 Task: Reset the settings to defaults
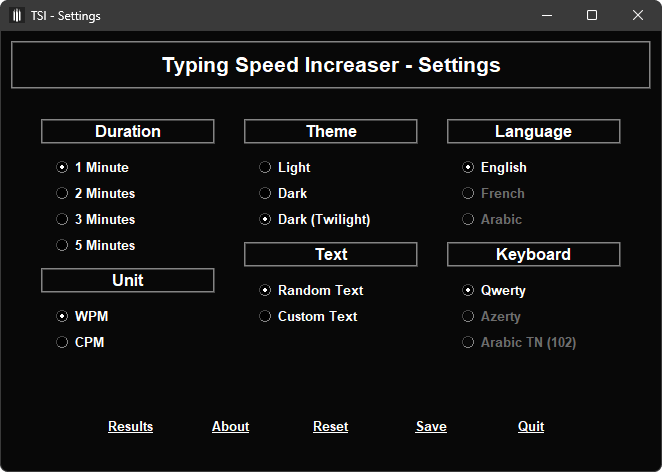(330, 427)
